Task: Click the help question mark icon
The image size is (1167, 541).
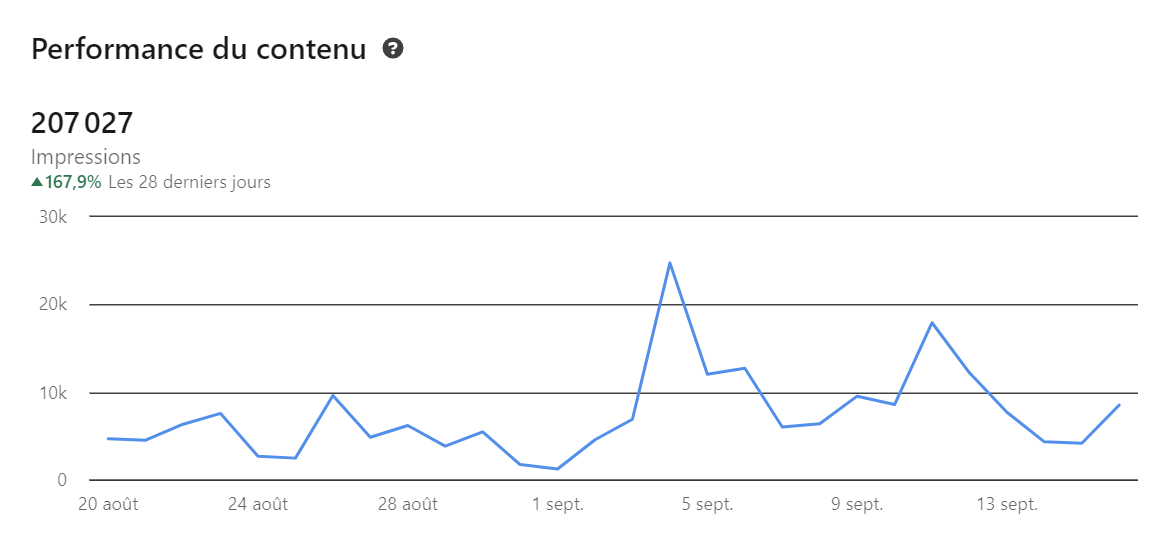Action: click(x=392, y=49)
